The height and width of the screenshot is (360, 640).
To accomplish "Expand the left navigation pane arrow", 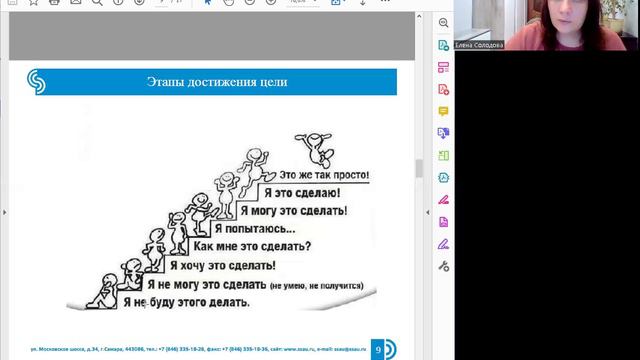I will [5, 212].
